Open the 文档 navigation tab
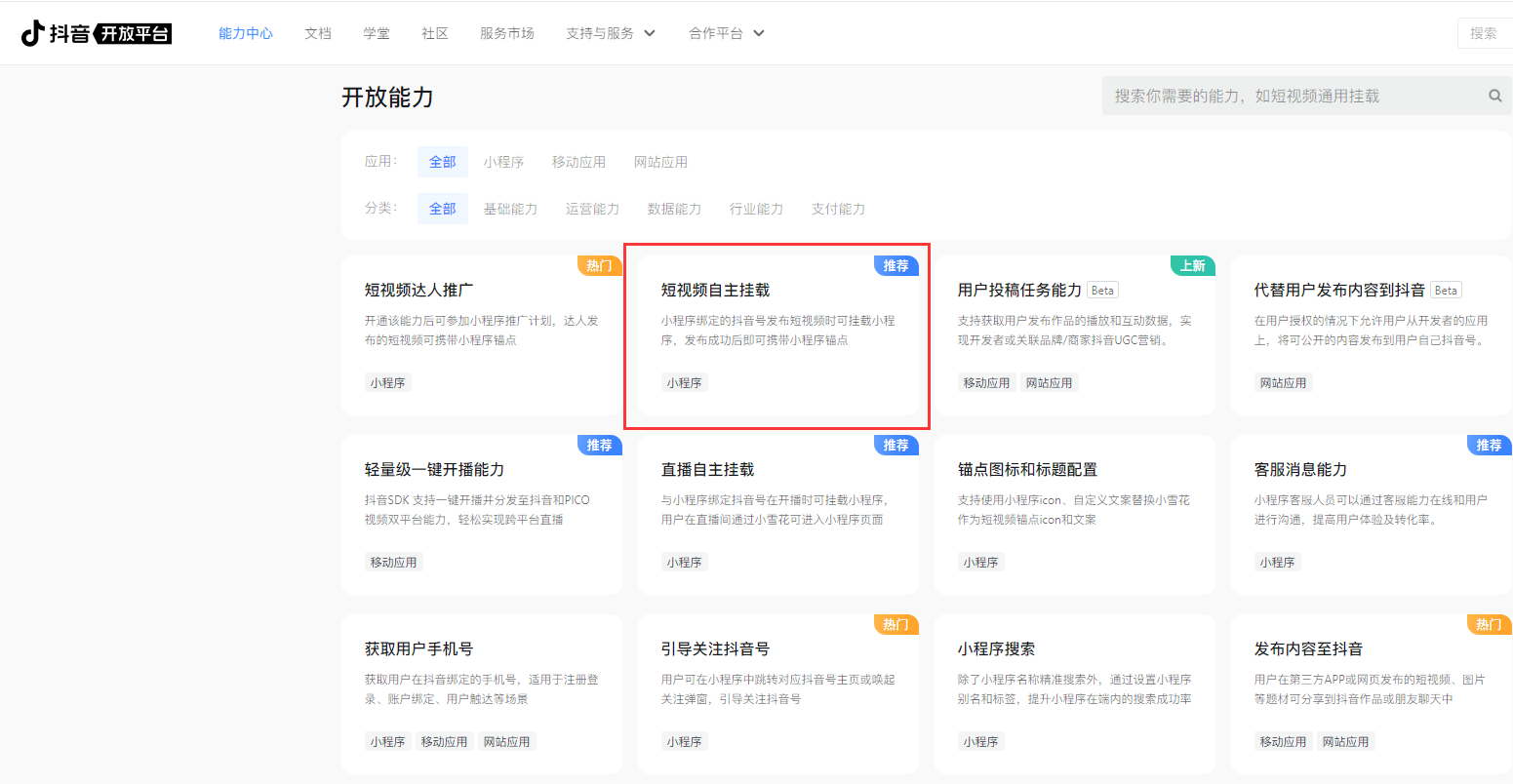Viewport: 1513px width, 784px height. [318, 33]
